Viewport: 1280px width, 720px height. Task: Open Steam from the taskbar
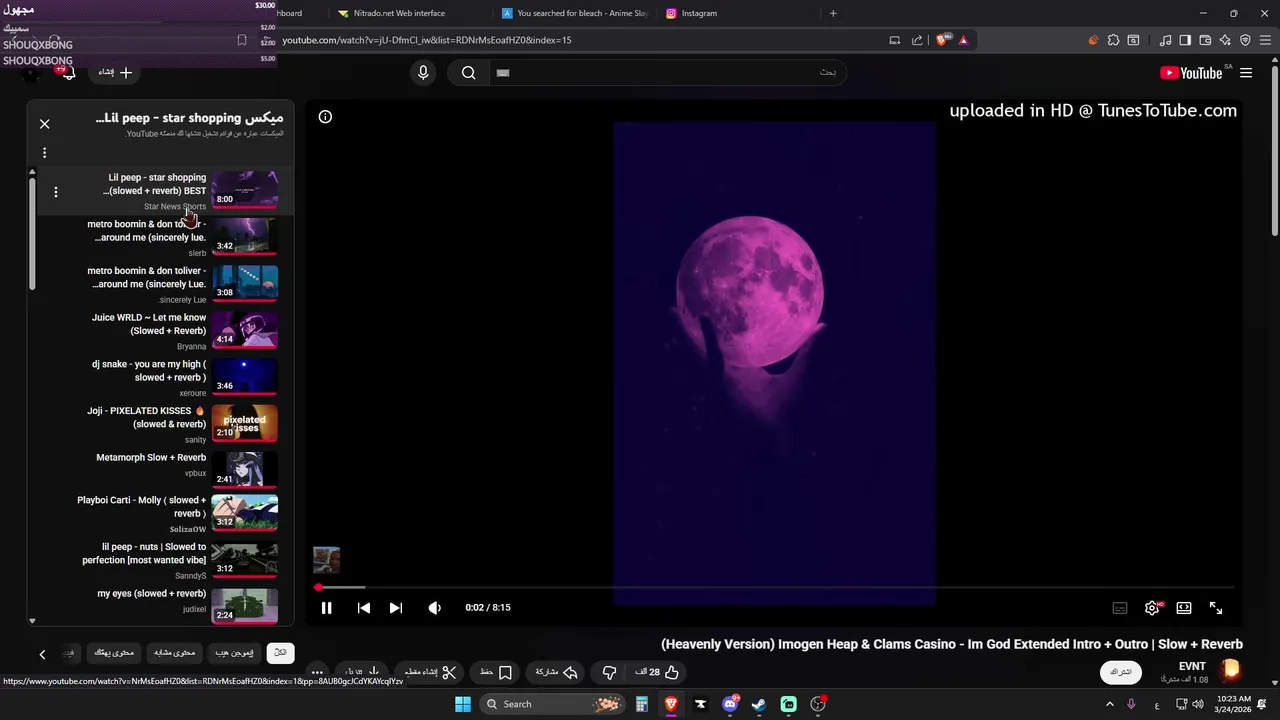coord(759,704)
